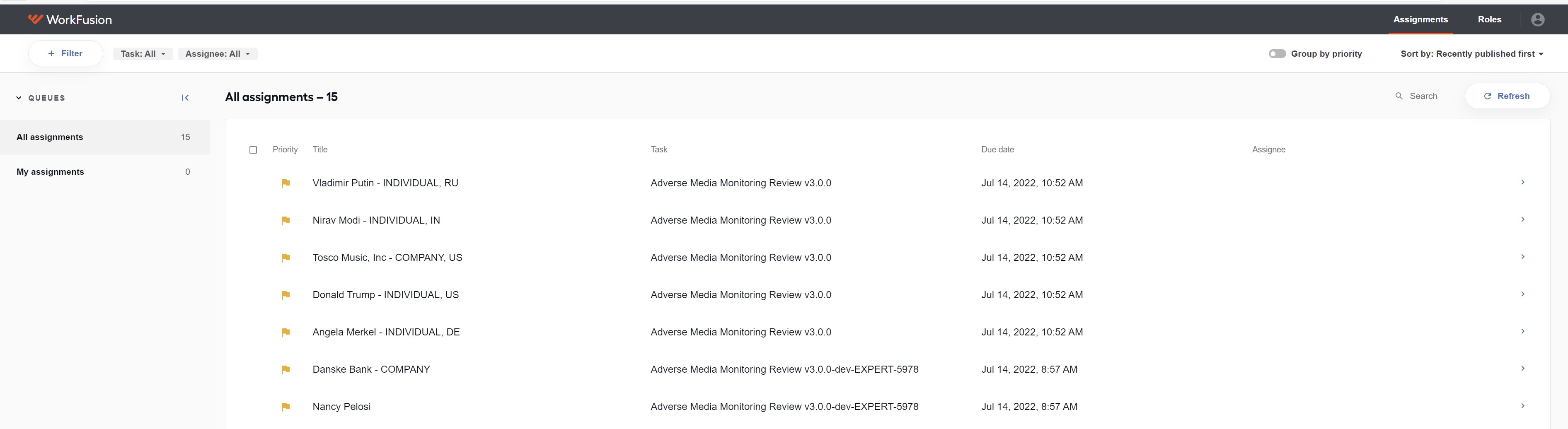1568x429 pixels.
Task: Expand the Nirav Modi row chevron
Action: point(1522,219)
